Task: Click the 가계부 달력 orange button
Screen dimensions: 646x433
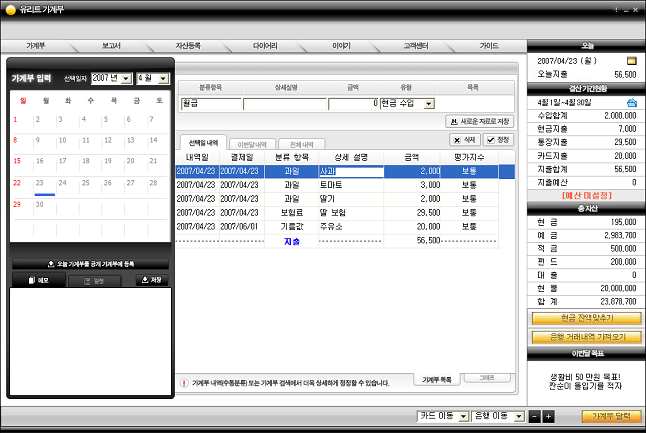Action: pos(611,417)
